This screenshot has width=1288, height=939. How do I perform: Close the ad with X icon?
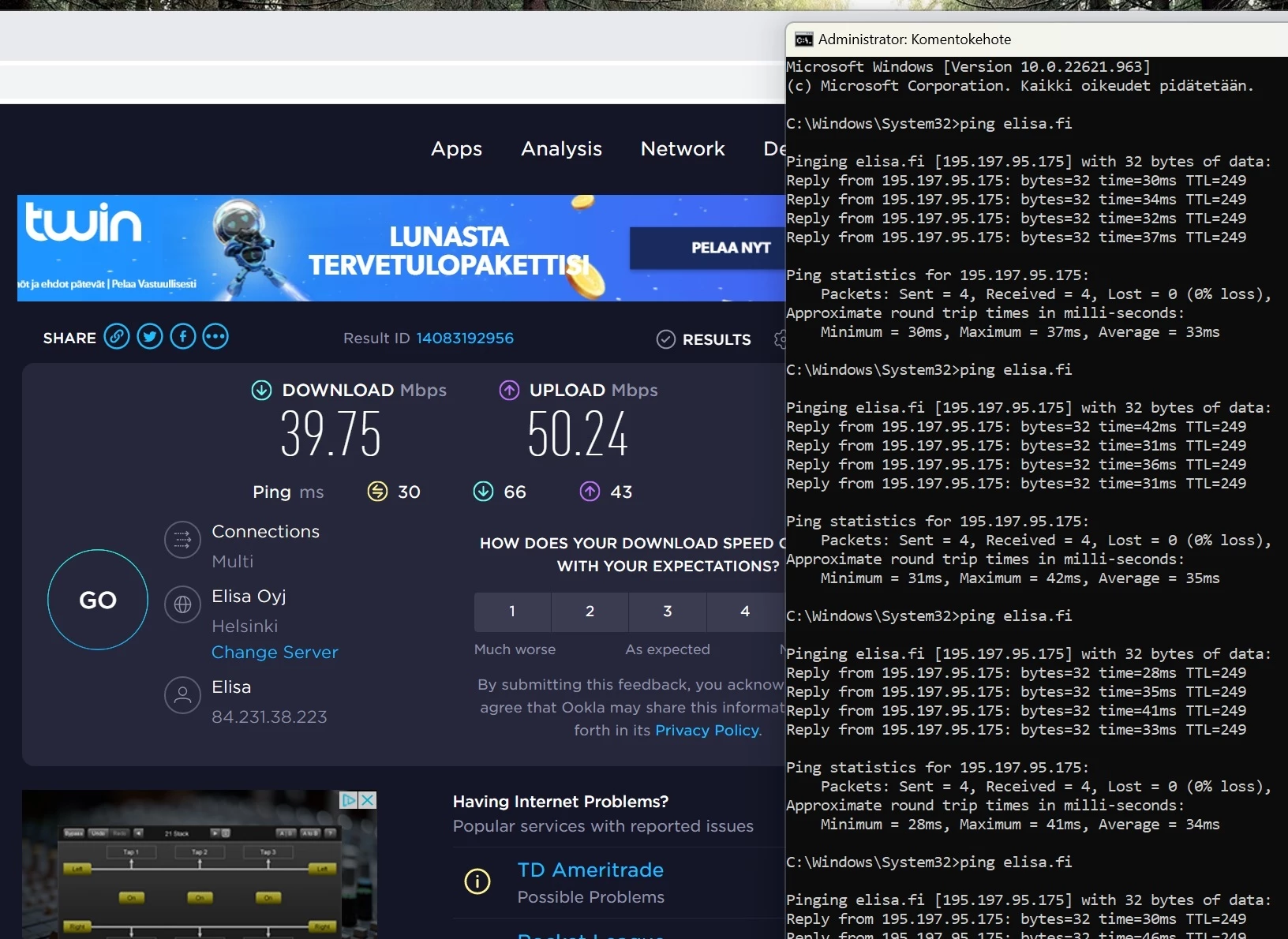pyautogui.click(x=367, y=800)
